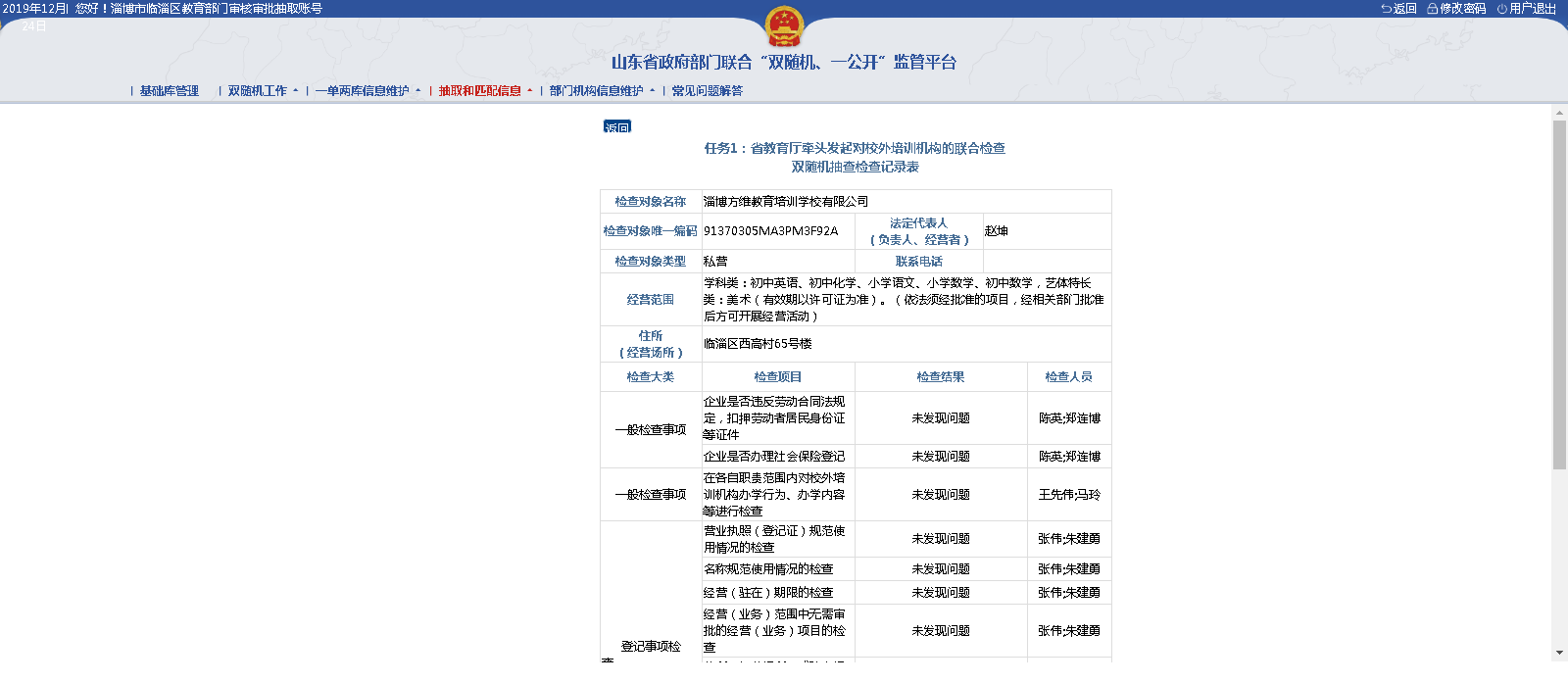Click the company name 淄博方维教育培训学校有限公司
This screenshot has height=684, width=1568.
coord(786,202)
